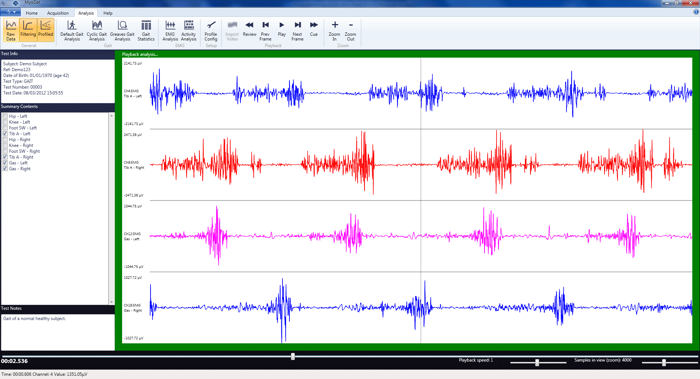The height and width of the screenshot is (379, 700).
Task: Click the Summary Contents scrollbar down arrow
Action: coord(112,302)
